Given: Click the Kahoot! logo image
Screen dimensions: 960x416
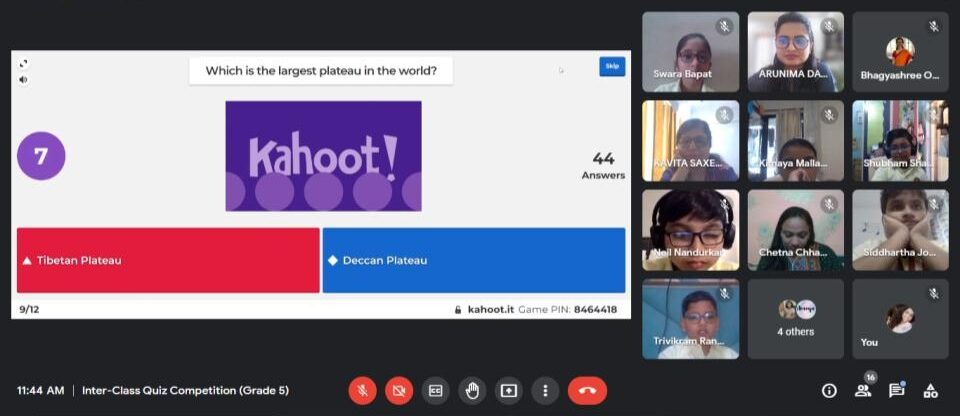Looking at the screenshot, I should click(x=323, y=155).
